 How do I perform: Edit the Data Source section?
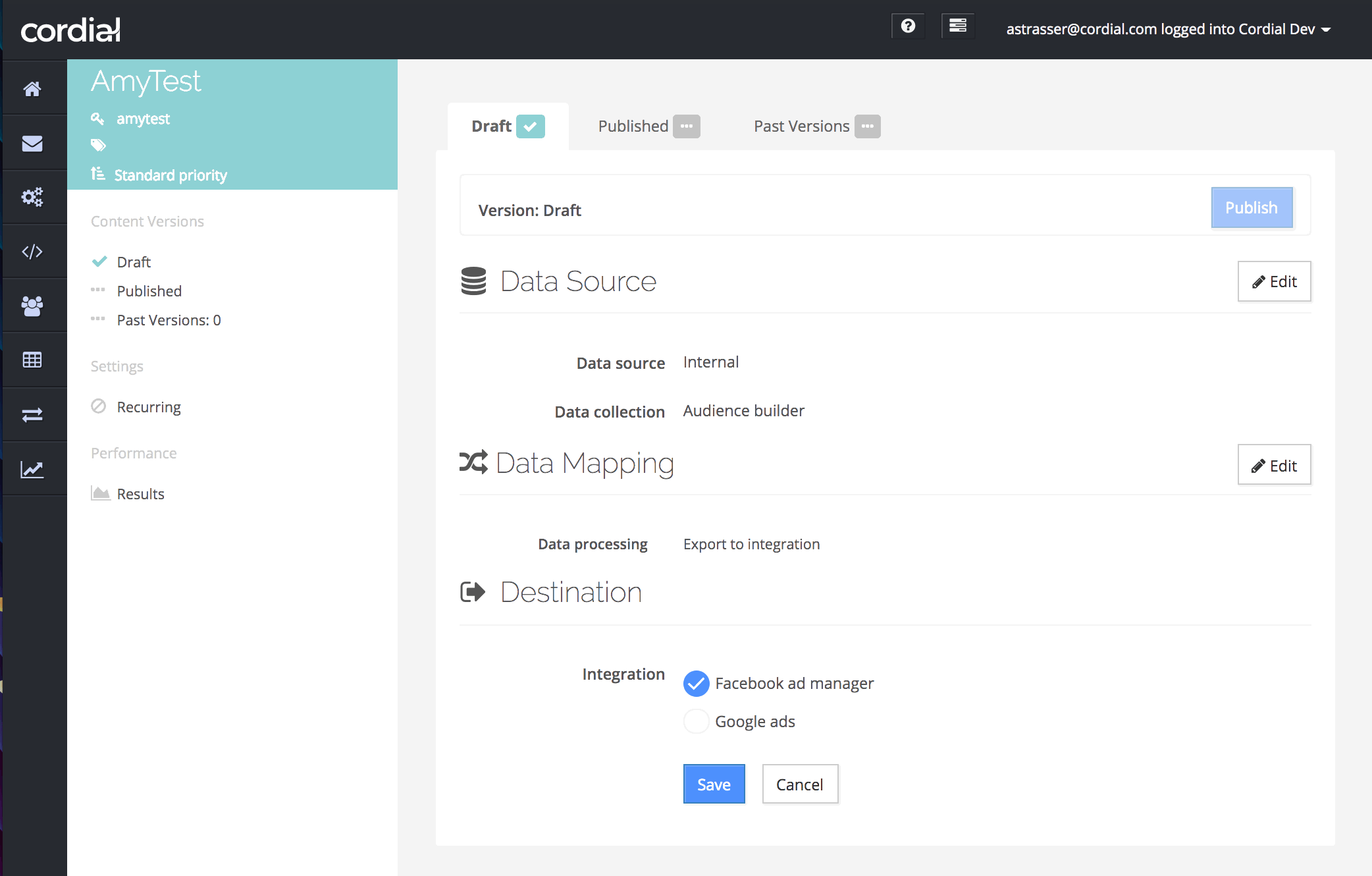click(1274, 281)
